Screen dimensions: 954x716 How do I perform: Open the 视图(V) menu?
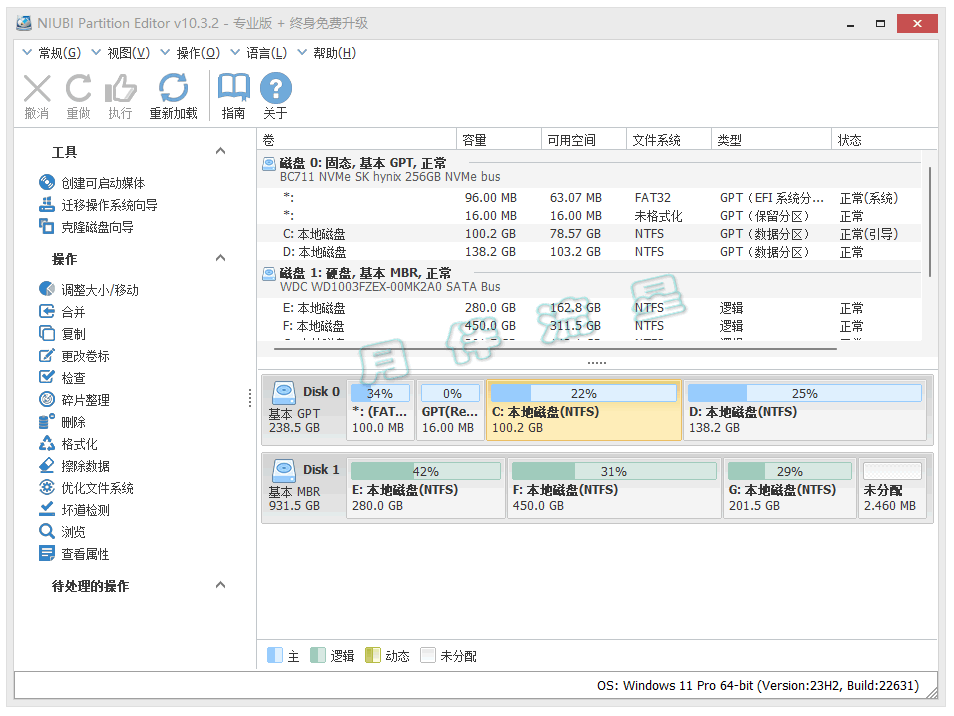pyautogui.click(x=121, y=53)
